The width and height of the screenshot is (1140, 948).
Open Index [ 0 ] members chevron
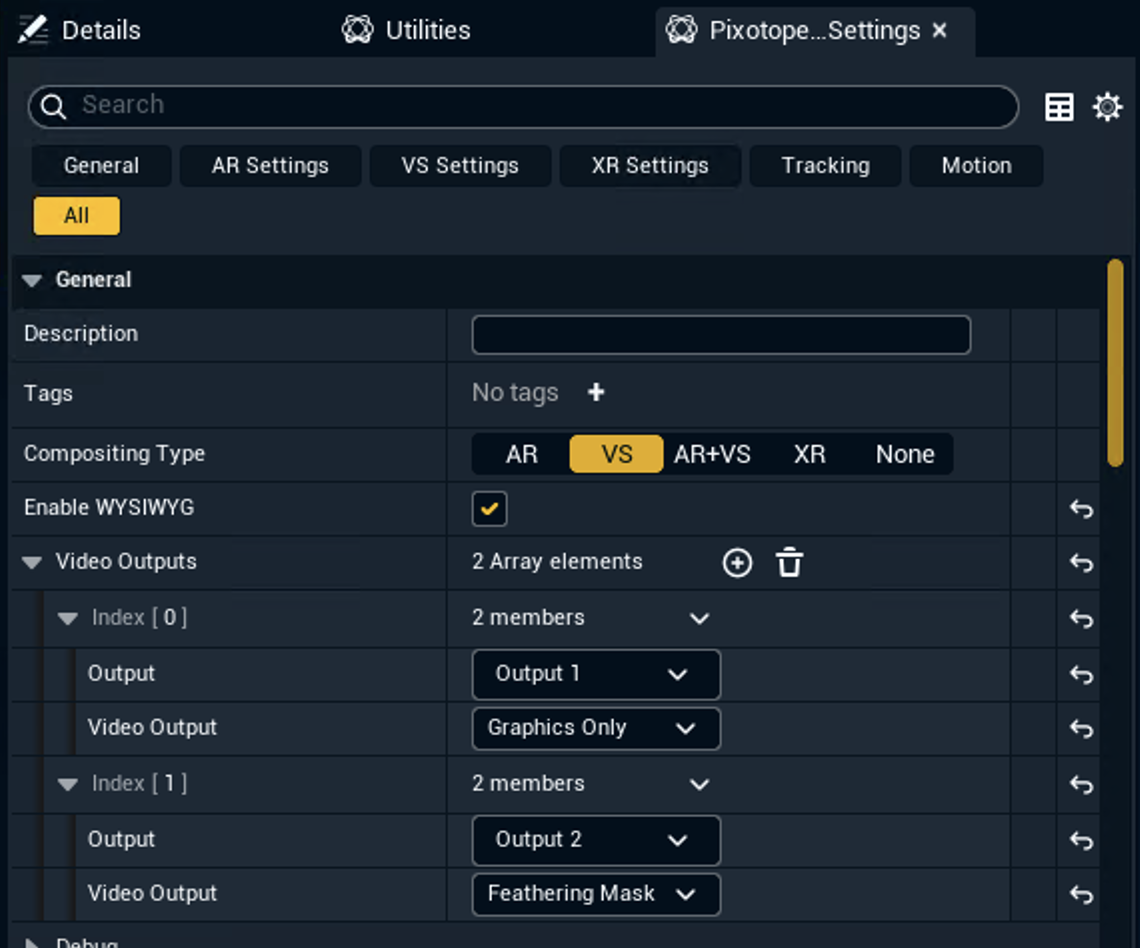tap(699, 619)
